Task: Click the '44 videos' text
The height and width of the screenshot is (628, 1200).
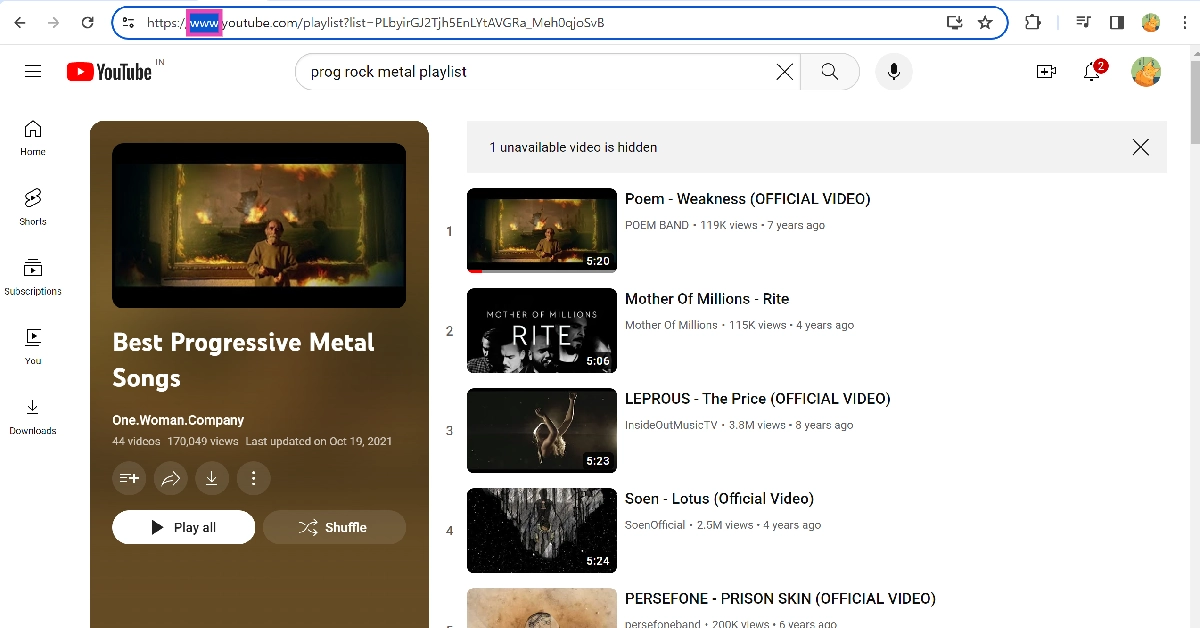Action: (x=135, y=441)
